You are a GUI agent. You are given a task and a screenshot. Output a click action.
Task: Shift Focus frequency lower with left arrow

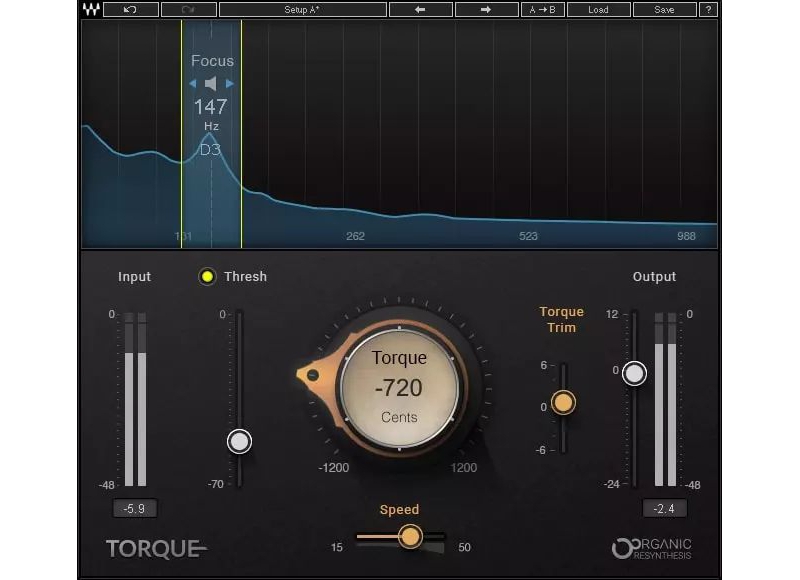[192, 84]
